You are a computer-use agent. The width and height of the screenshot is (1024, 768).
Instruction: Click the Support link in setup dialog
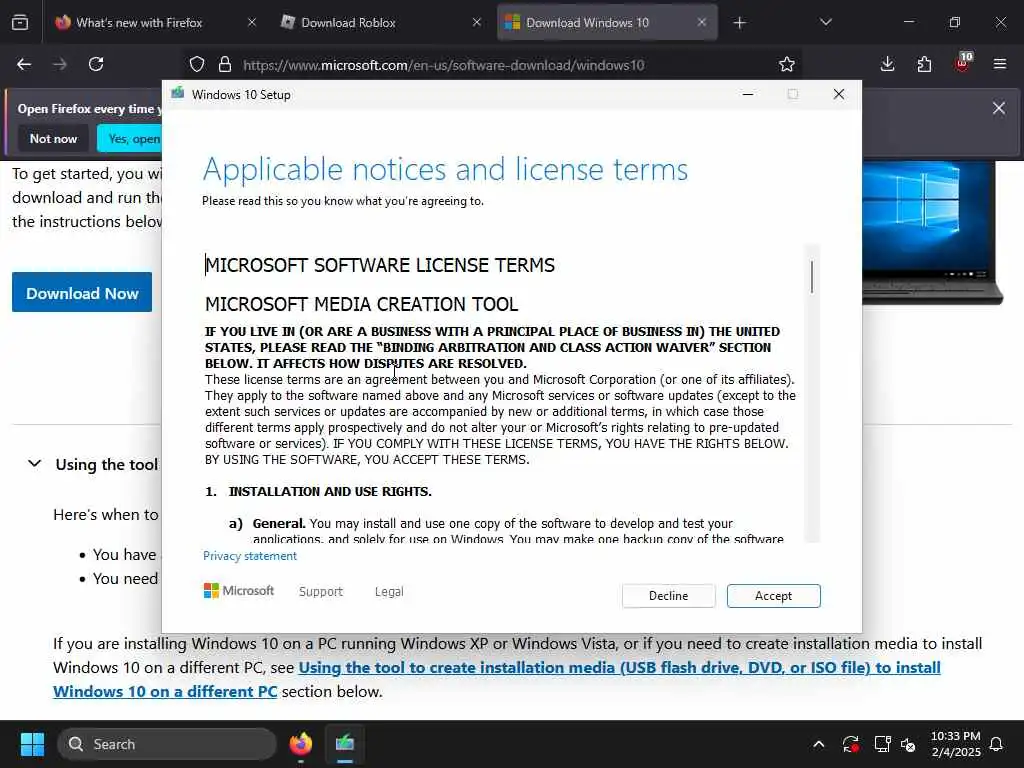click(321, 591)
